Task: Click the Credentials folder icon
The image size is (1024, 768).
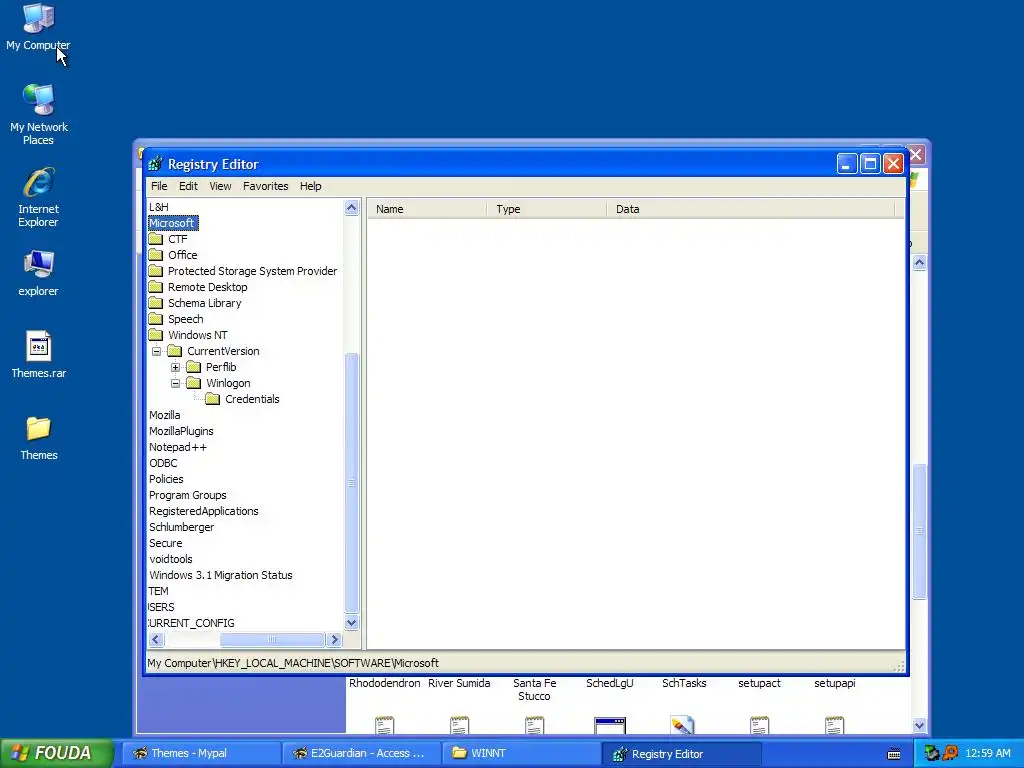Action: 212,399
